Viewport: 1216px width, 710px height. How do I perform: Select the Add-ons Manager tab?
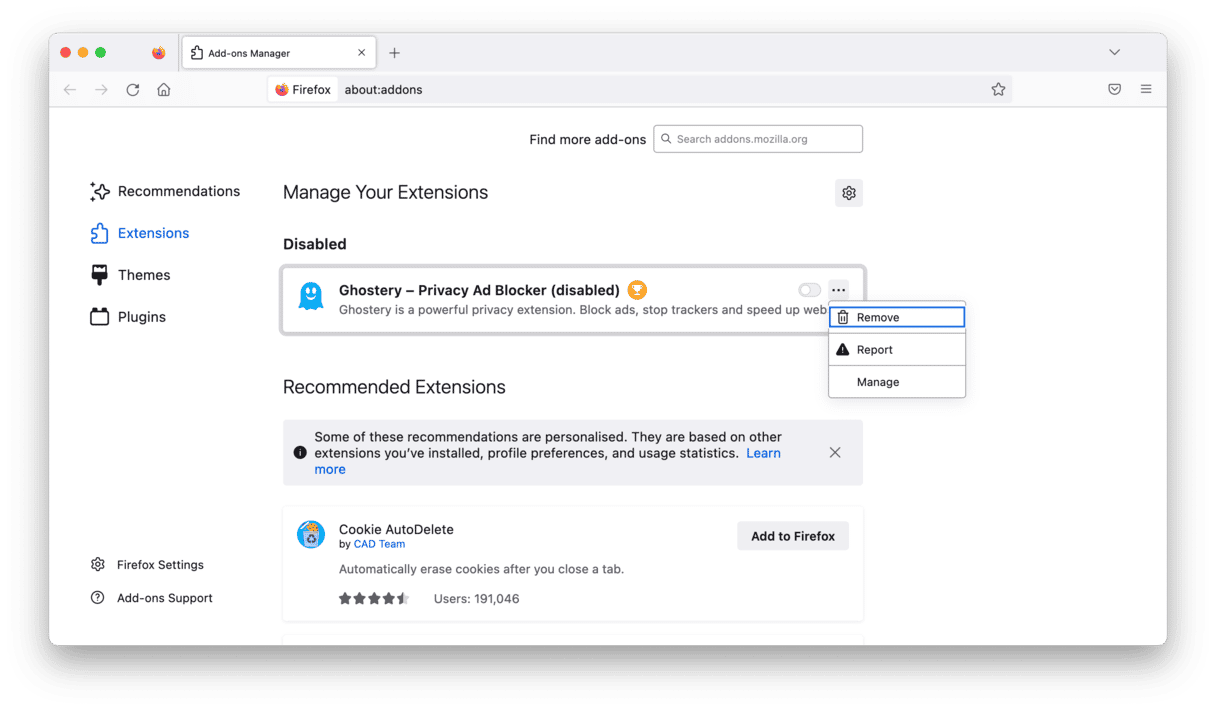(279, 53)
